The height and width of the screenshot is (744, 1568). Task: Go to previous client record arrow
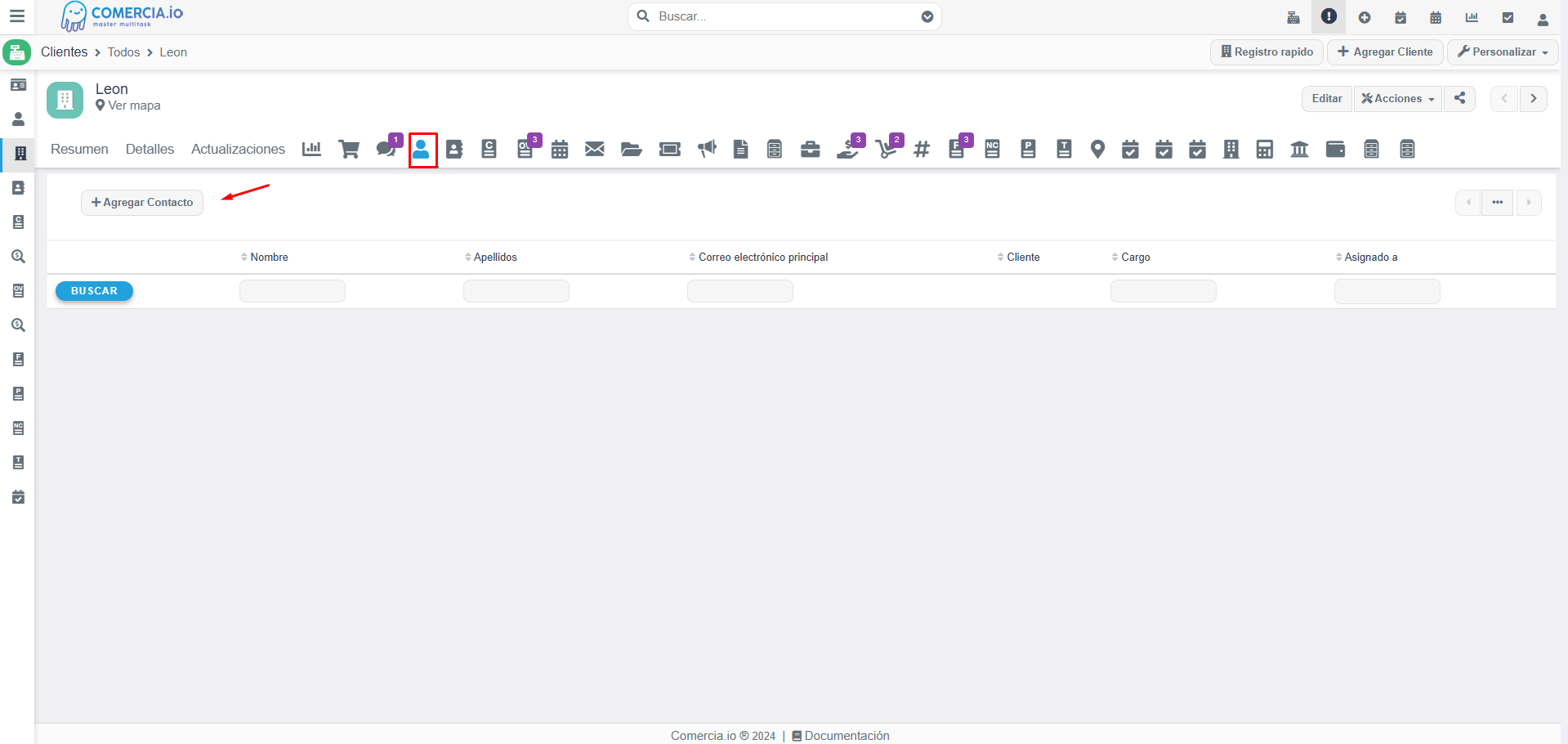pyautogui.click(x=1504, y=98)
